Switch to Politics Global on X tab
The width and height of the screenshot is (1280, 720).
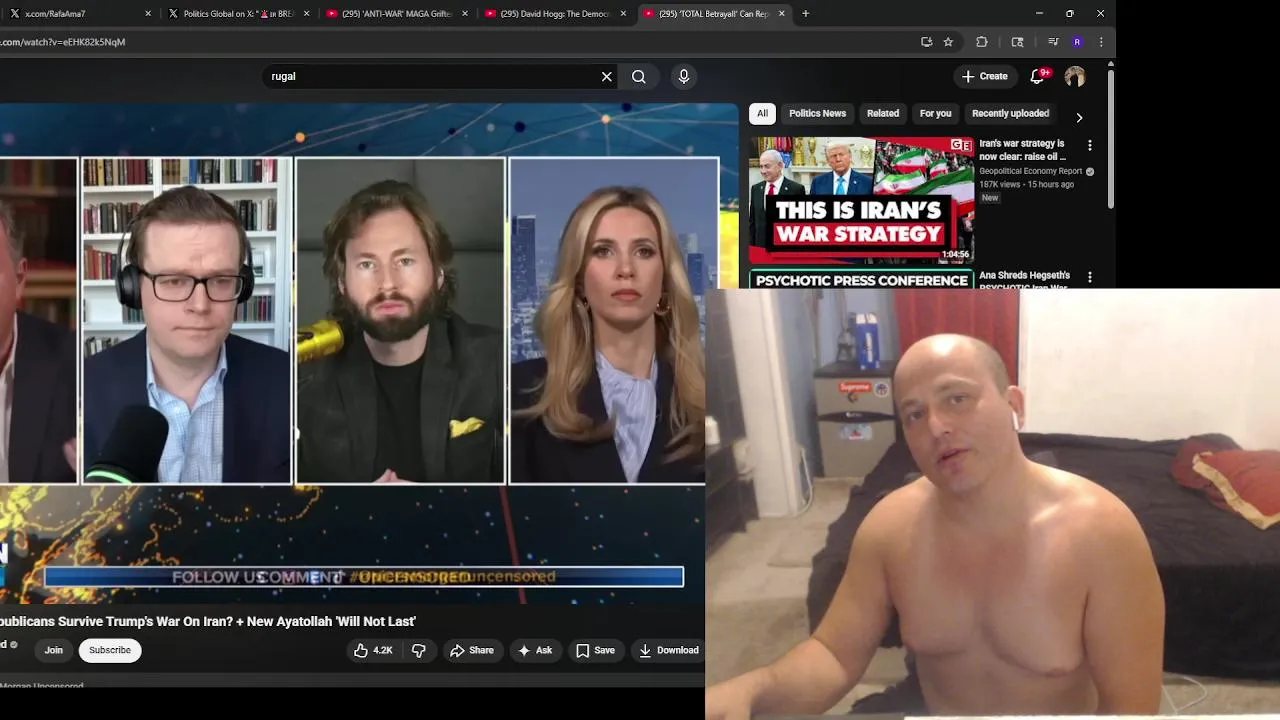237,14
